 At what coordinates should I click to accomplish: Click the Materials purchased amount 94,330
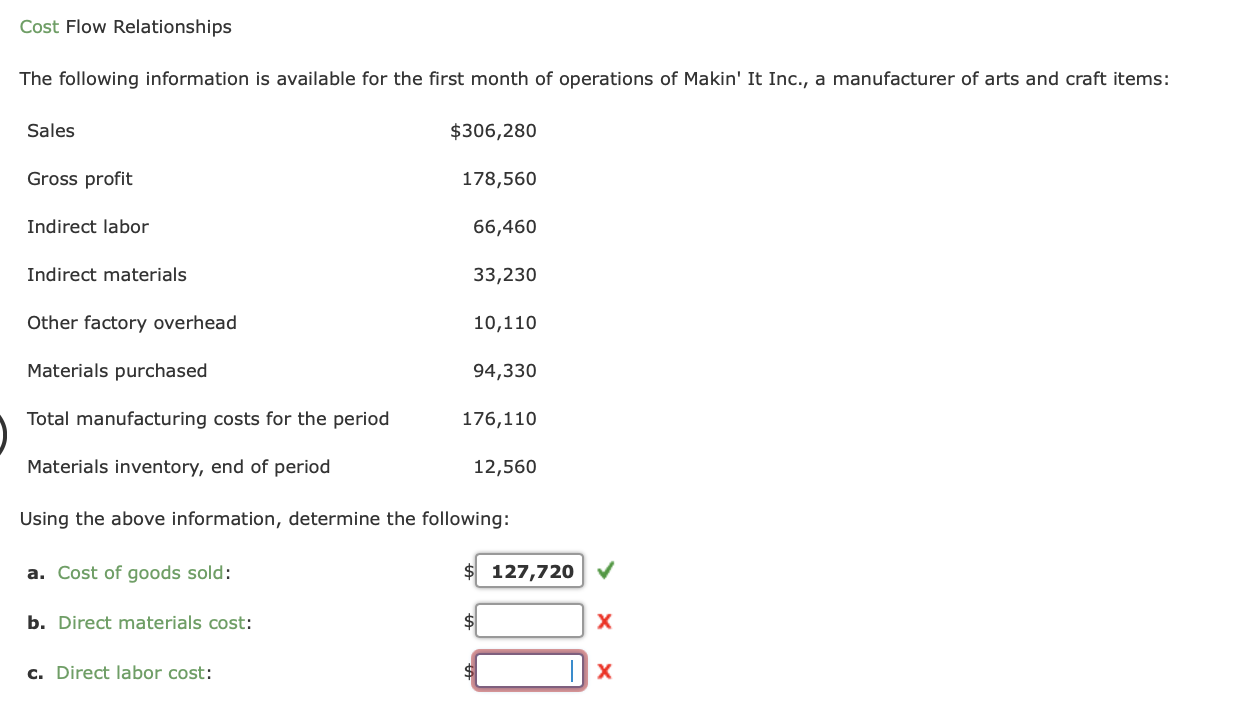click(x=505, y=370)
